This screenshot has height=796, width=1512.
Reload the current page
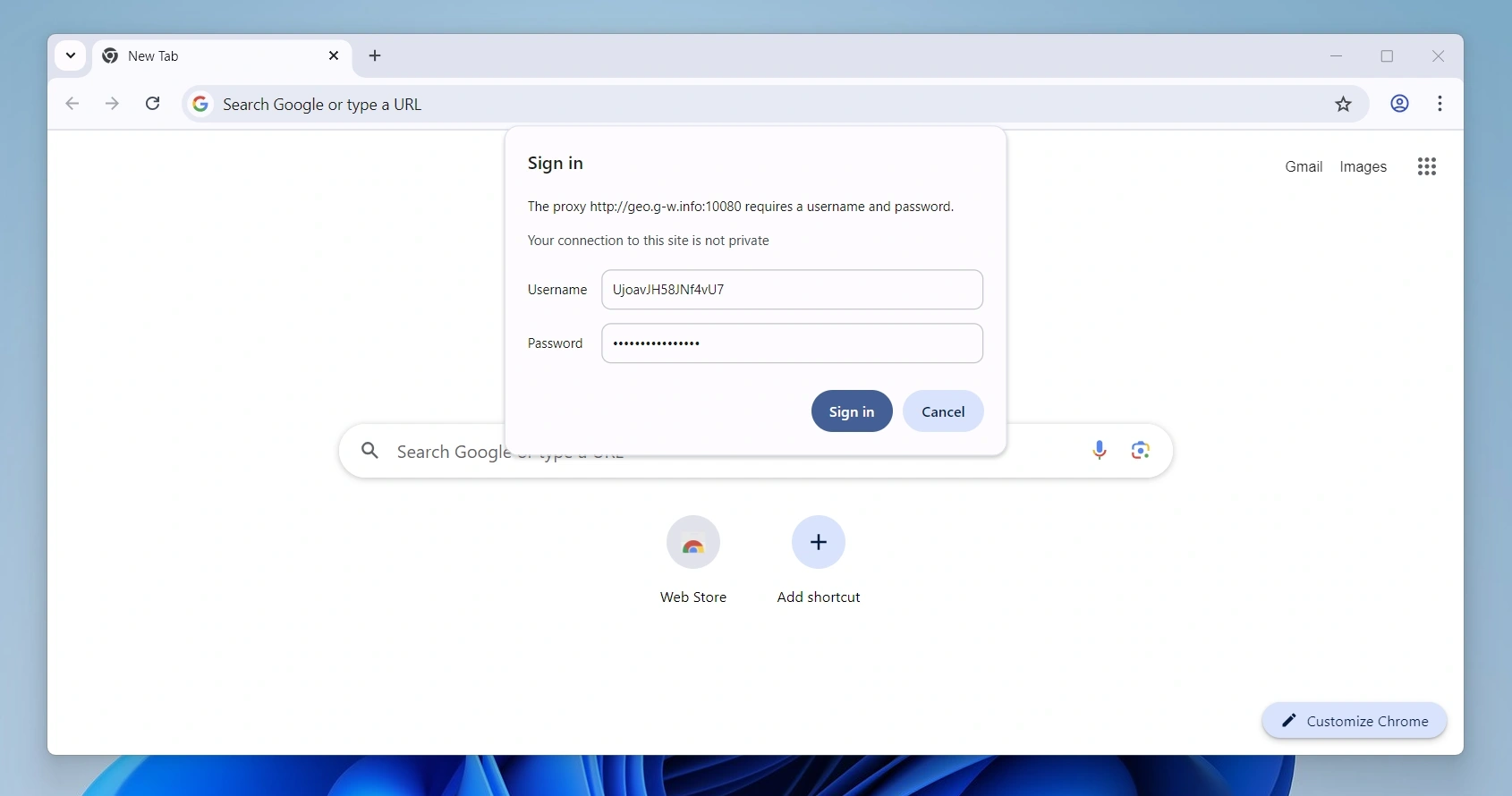coord(154,105)
